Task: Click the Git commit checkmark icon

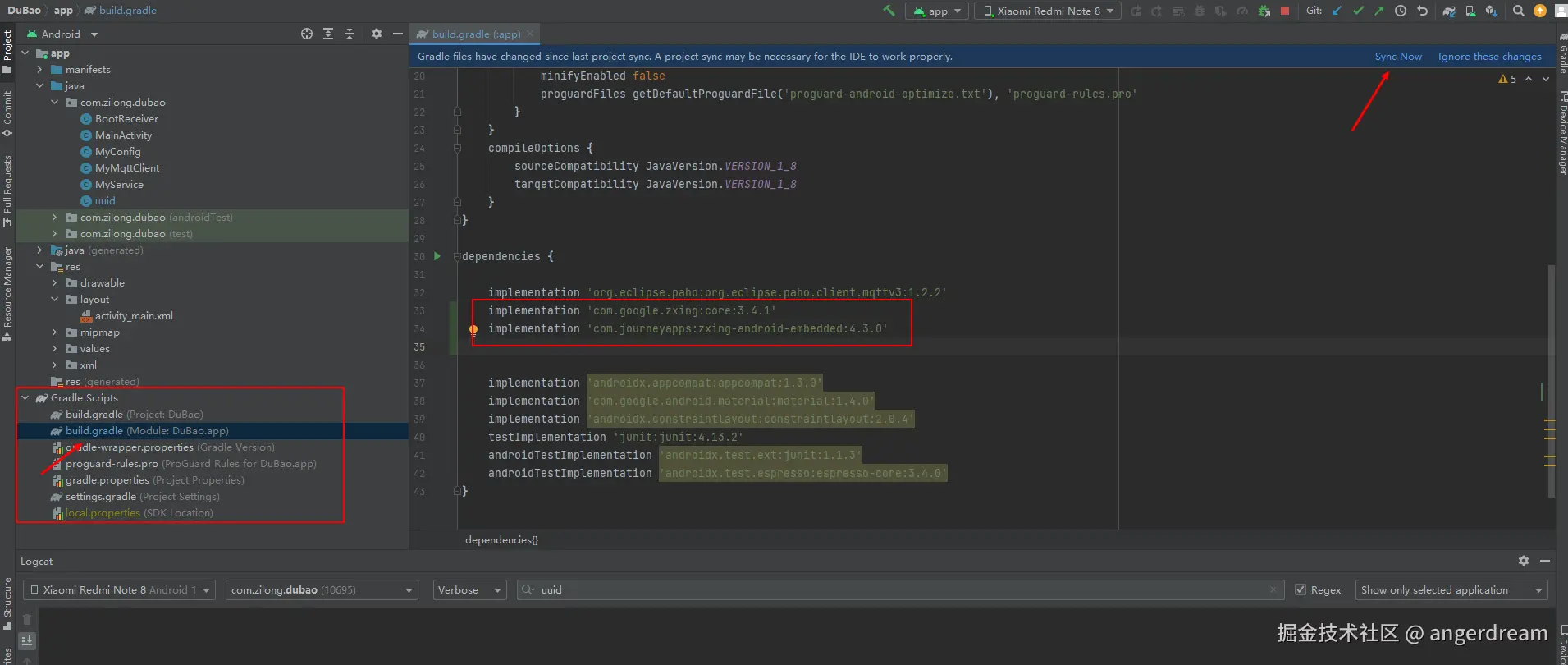Action: [1358, 11]
